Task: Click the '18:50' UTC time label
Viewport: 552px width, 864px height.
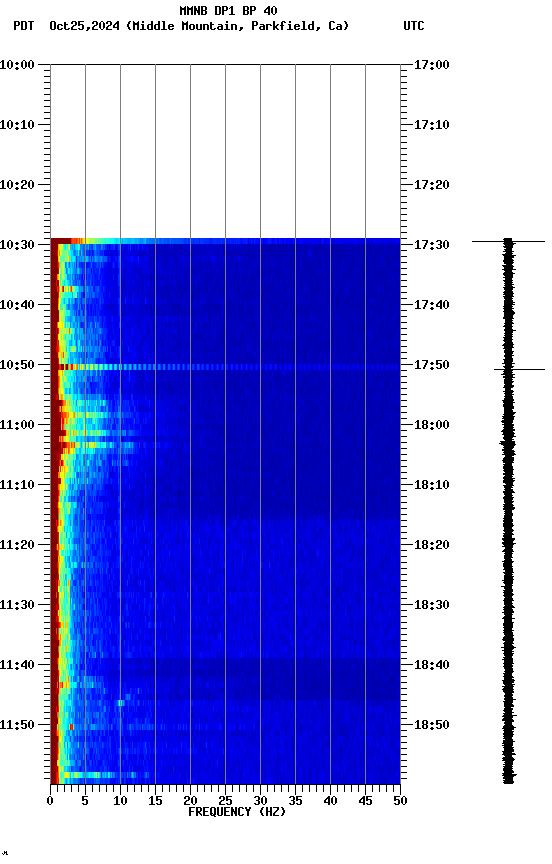Action: (432, 726)
